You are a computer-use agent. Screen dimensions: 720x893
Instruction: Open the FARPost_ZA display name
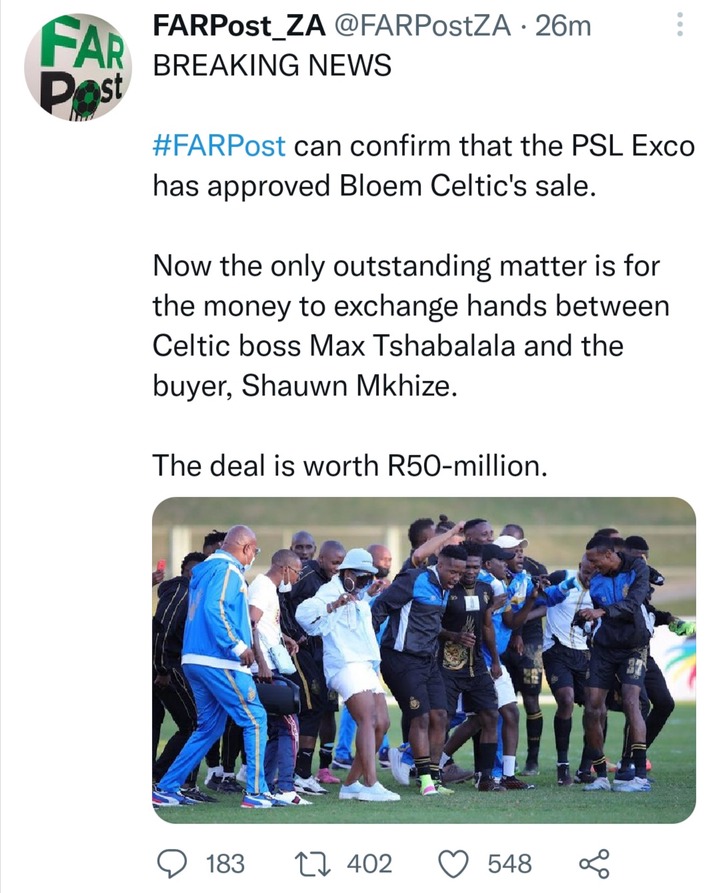(239, 26)
